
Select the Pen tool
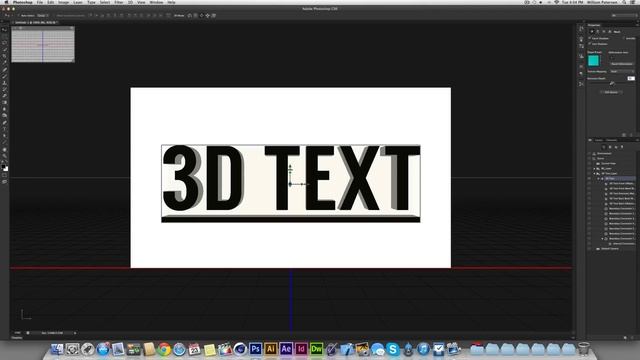coord(5,122)
